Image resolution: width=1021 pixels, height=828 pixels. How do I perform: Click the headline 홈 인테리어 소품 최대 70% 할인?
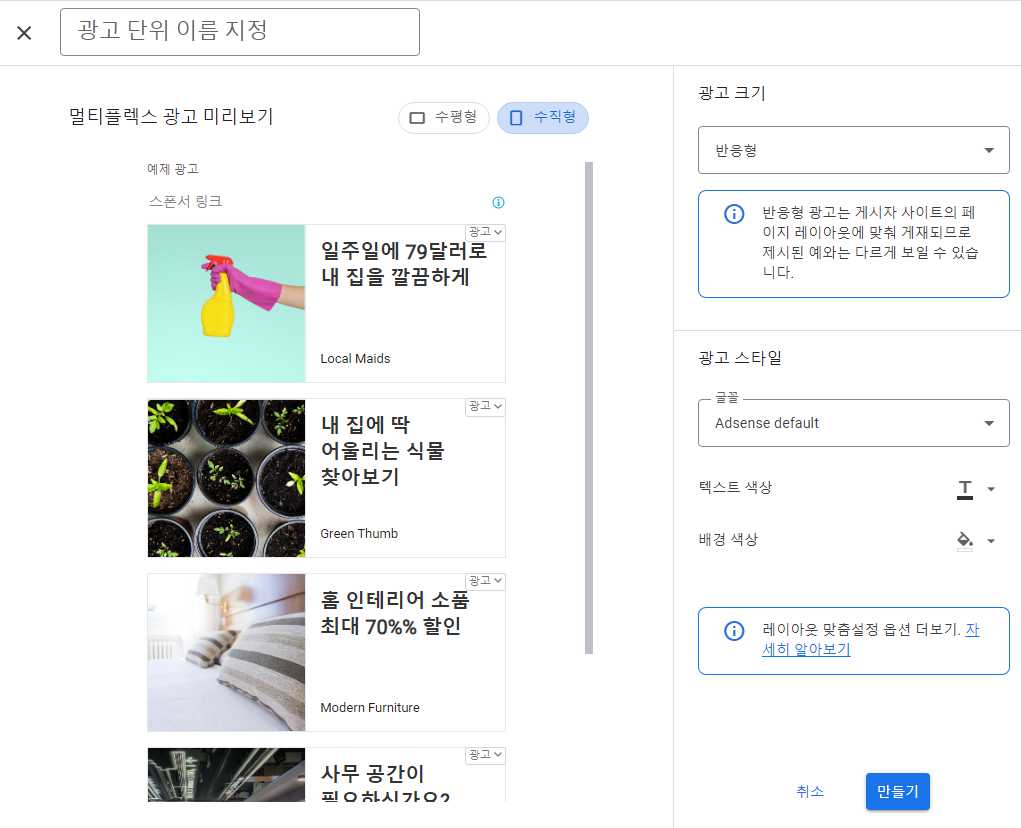[395, 613]
